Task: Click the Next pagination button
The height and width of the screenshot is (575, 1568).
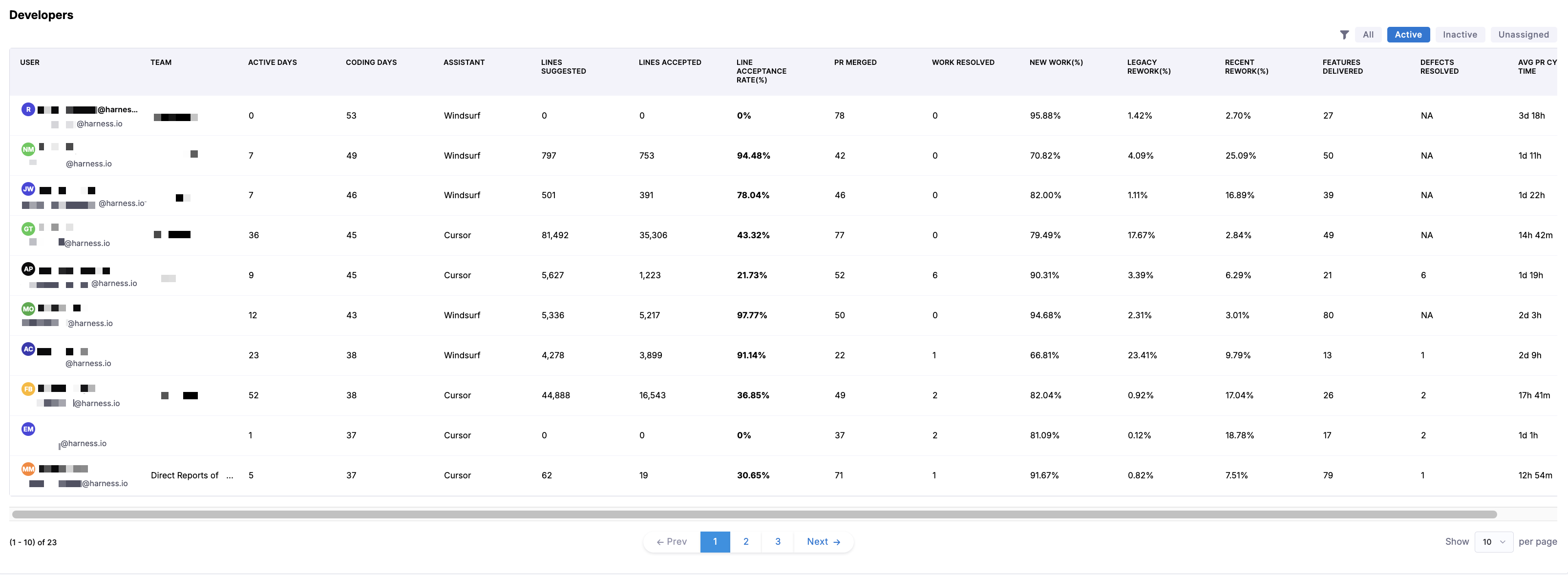Action: pos(823,541)
